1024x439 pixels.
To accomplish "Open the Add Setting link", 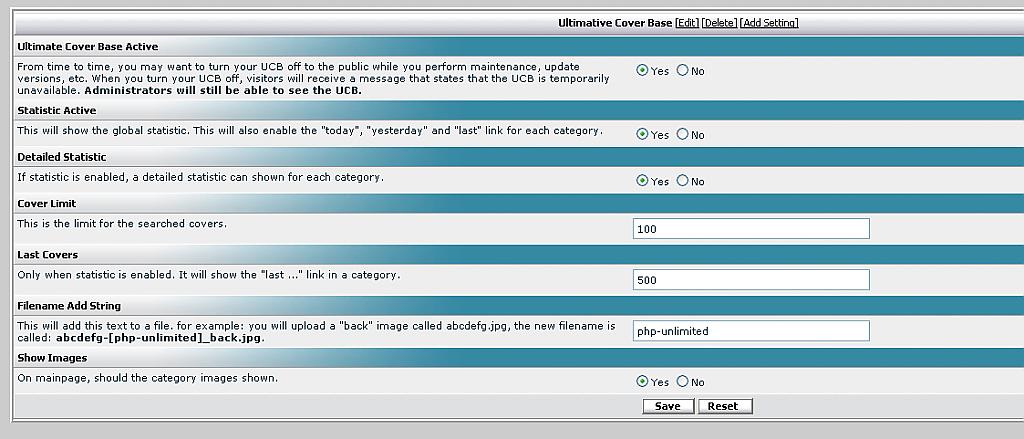I will [769, 23].
